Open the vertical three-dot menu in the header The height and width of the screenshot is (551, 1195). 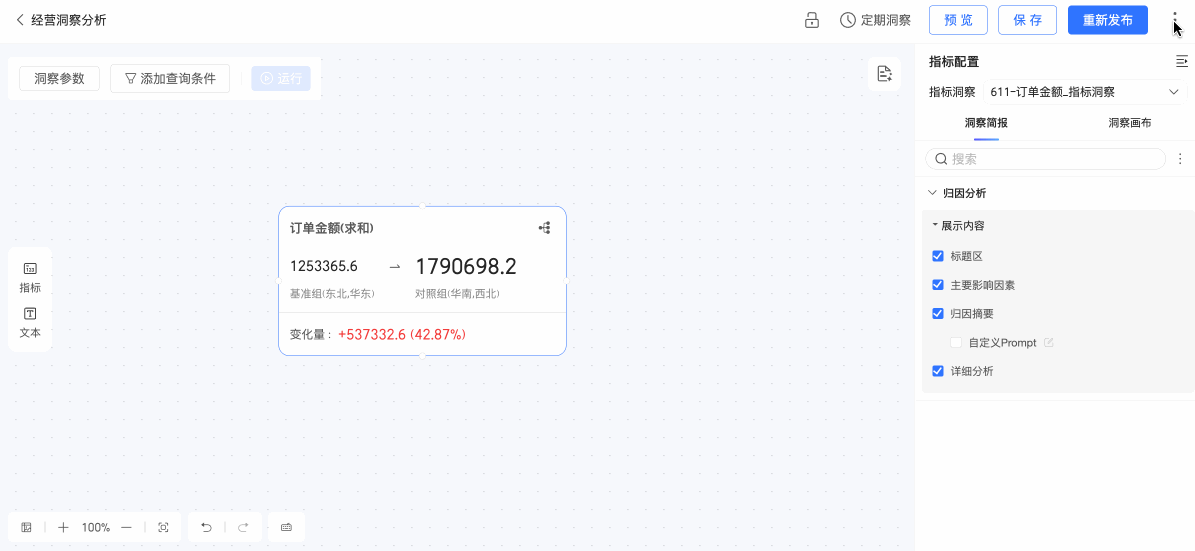coord(1174,20)
